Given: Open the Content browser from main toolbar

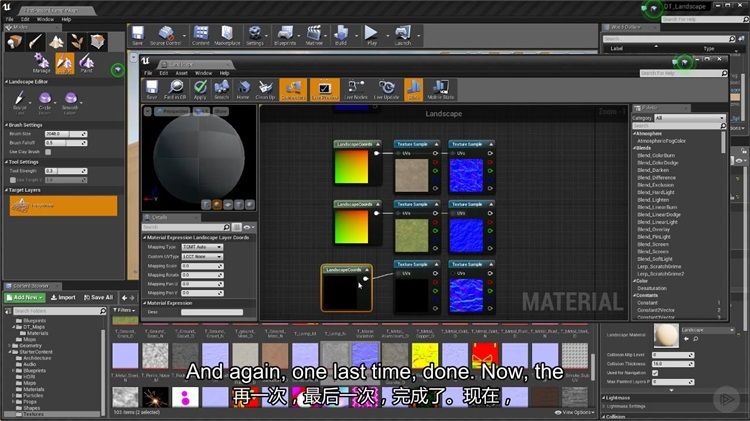Looking at the screenshot, I should tap(201, 36).
